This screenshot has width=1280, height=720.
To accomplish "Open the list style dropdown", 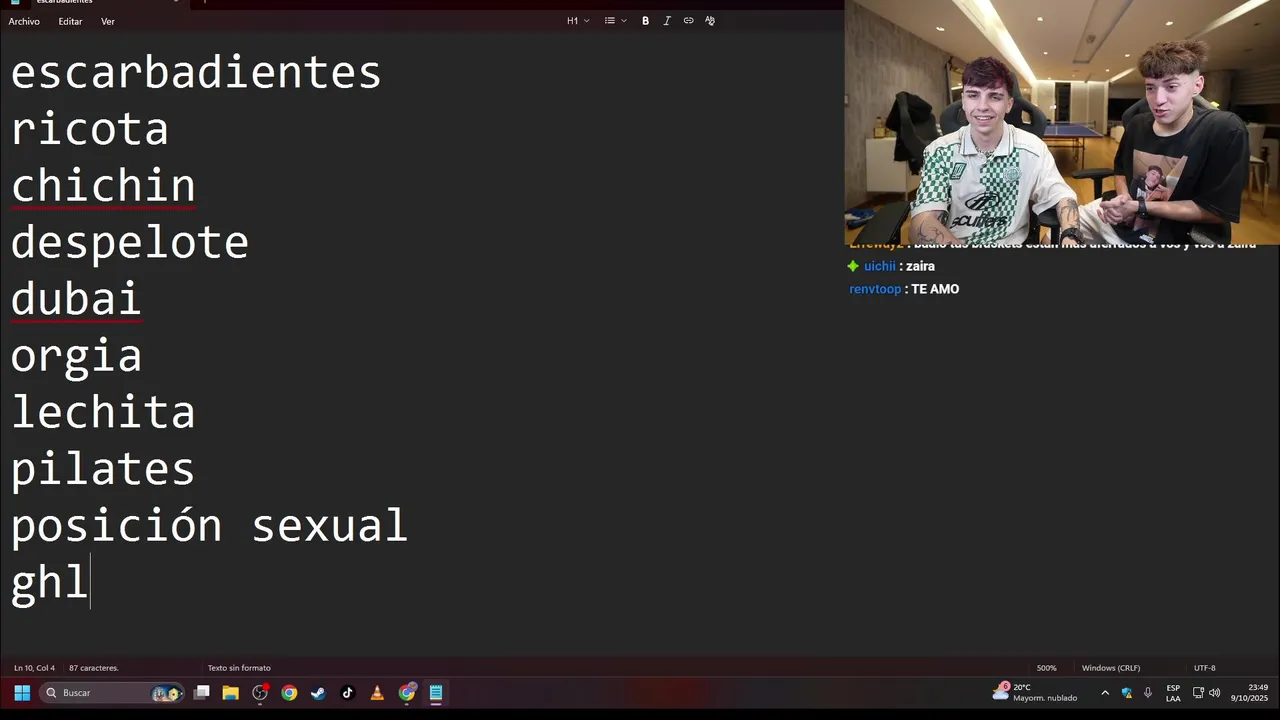I will pyautogui.click(x=615, y=21).
